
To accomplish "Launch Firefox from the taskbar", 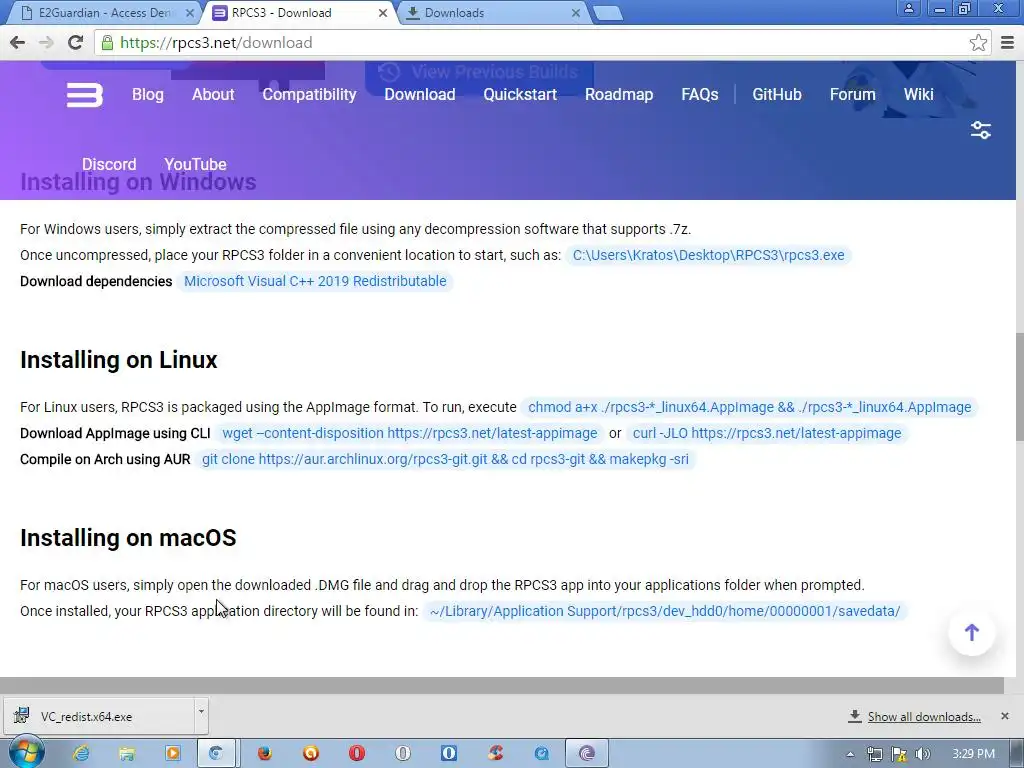I will tap(264, 754).
